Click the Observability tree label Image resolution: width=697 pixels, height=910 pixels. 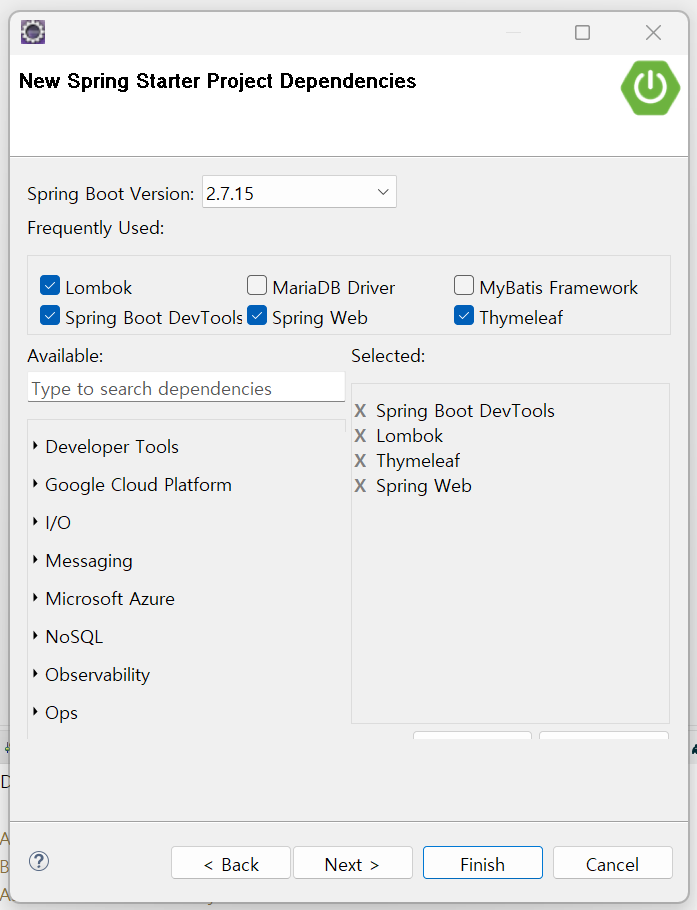97,675
